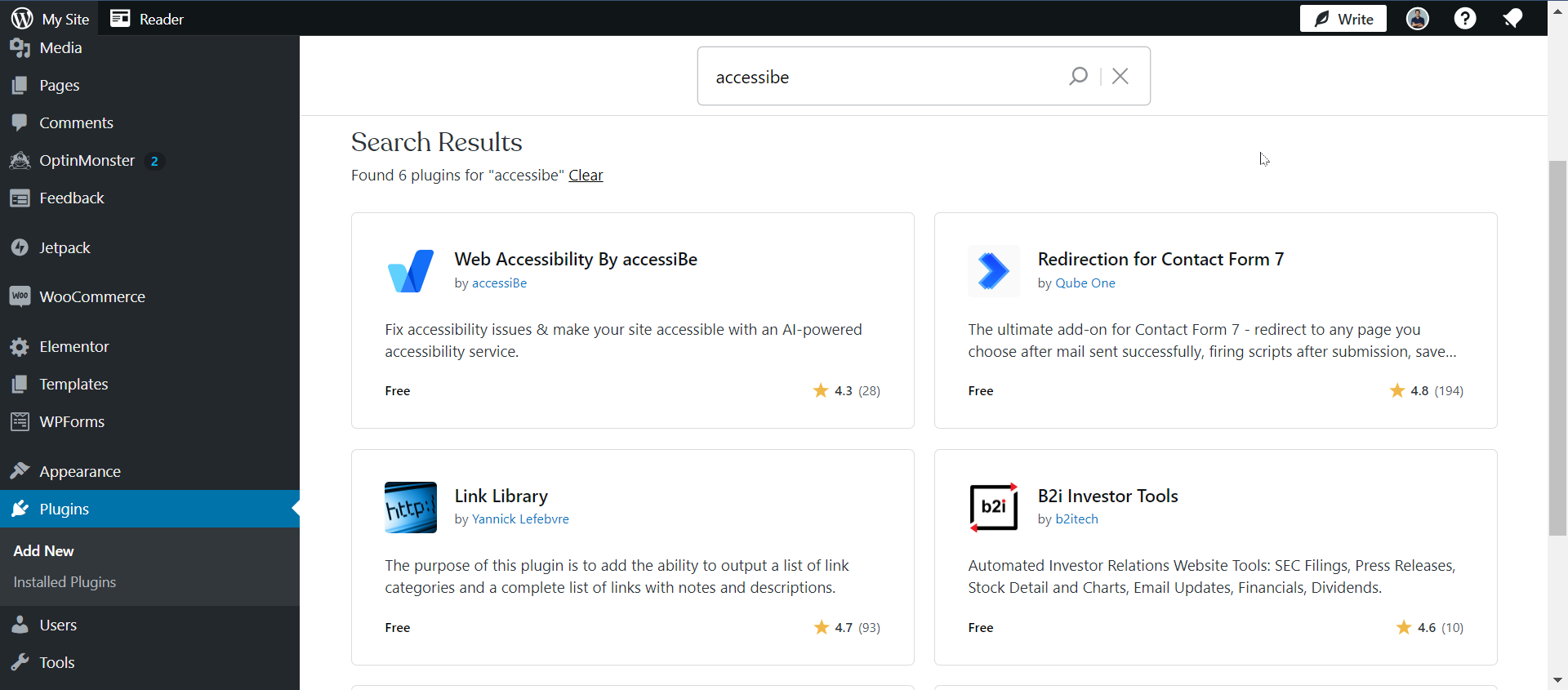Viewport: 1568px width, 690px height.
Task: Click the page scrollbar down arrow
Action: 1558,679
